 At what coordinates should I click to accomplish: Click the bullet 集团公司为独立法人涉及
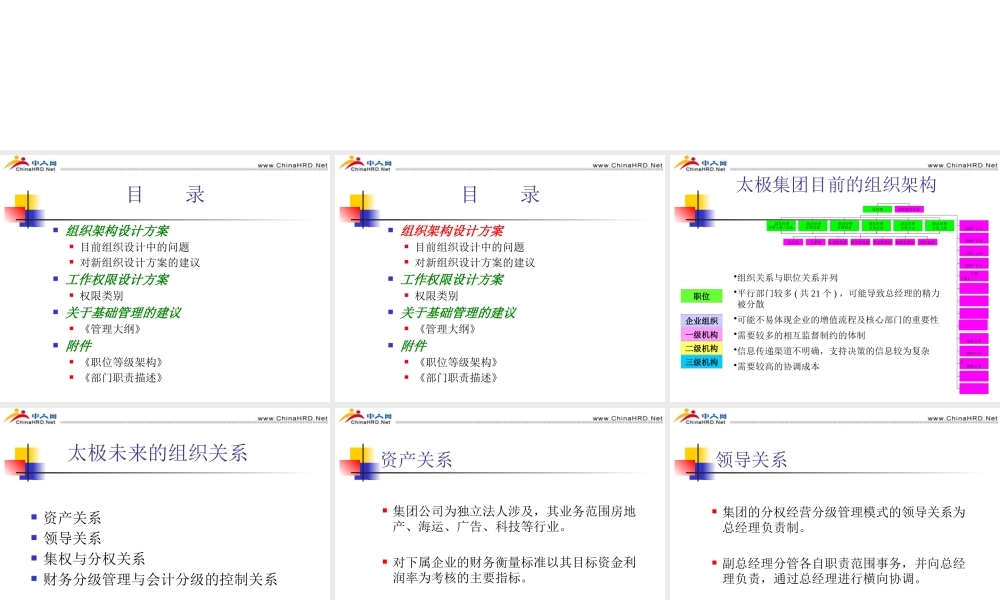tap(513, 518)
